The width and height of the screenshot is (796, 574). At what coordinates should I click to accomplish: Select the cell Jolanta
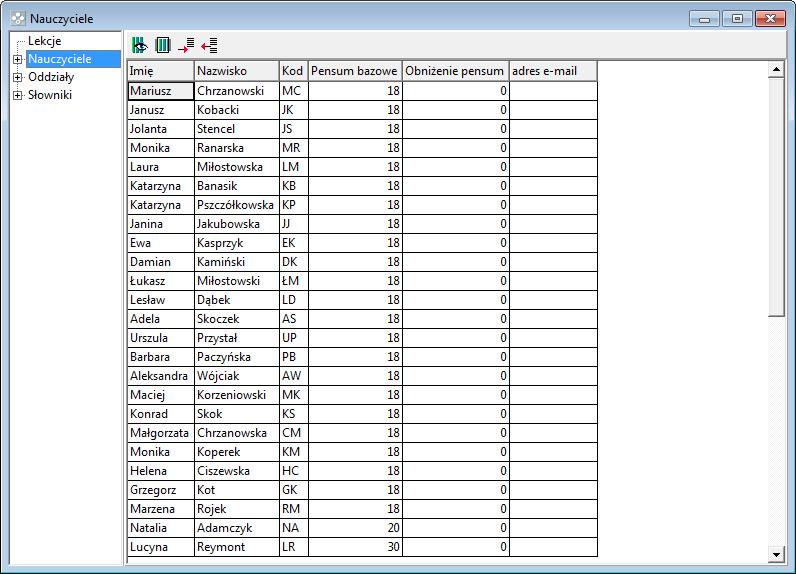(x=160, y=129)
